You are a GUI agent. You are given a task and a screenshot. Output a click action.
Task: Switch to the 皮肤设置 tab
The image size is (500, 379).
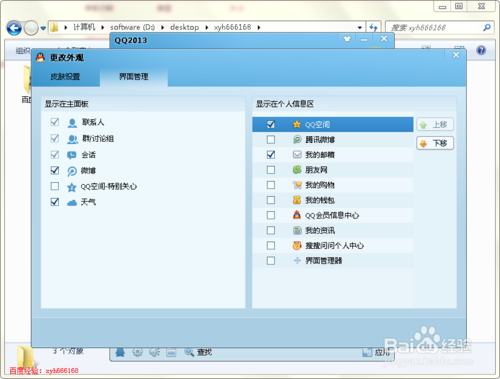coord(65,77)
